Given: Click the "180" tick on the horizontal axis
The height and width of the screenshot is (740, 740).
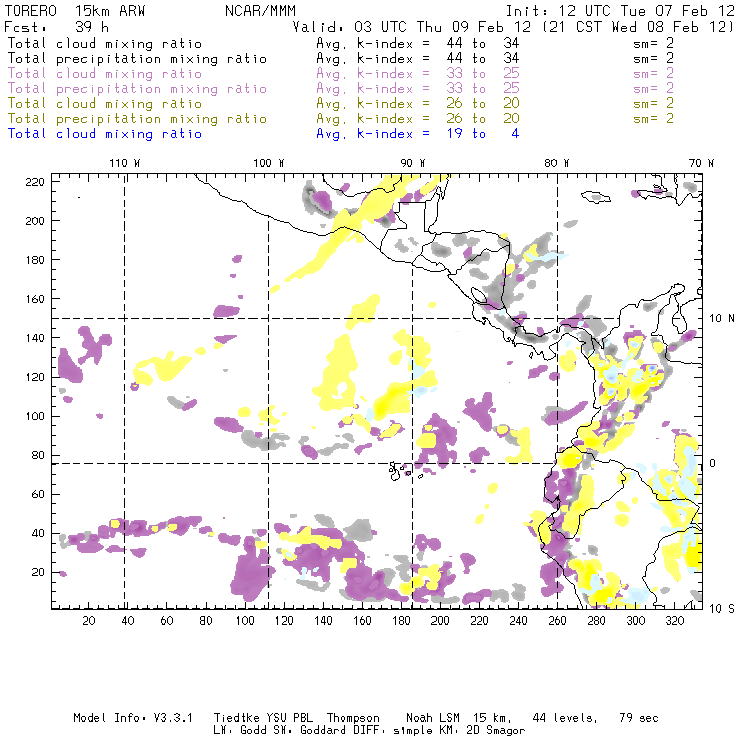Looking at the screenshot, I should pyautogui.click(x=401, y=621).
